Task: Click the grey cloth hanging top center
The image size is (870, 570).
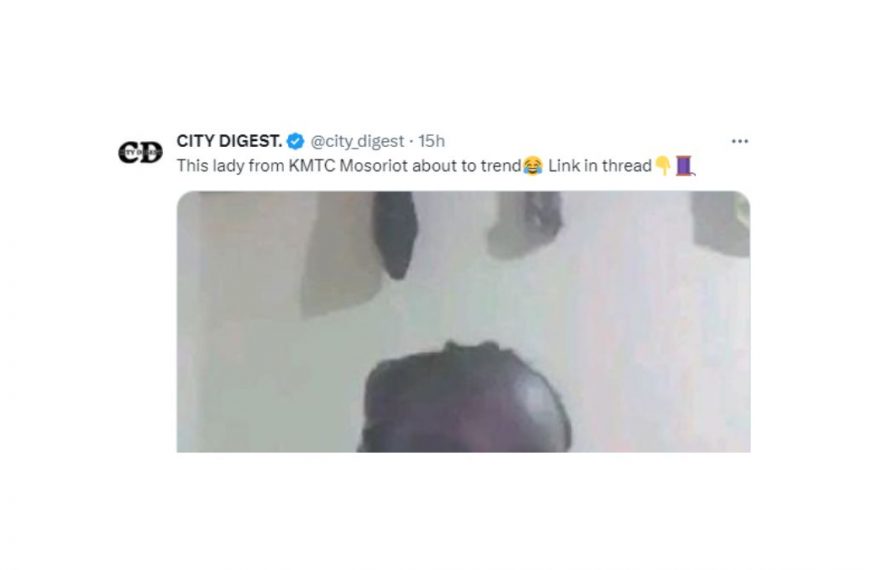Action: 524,225
